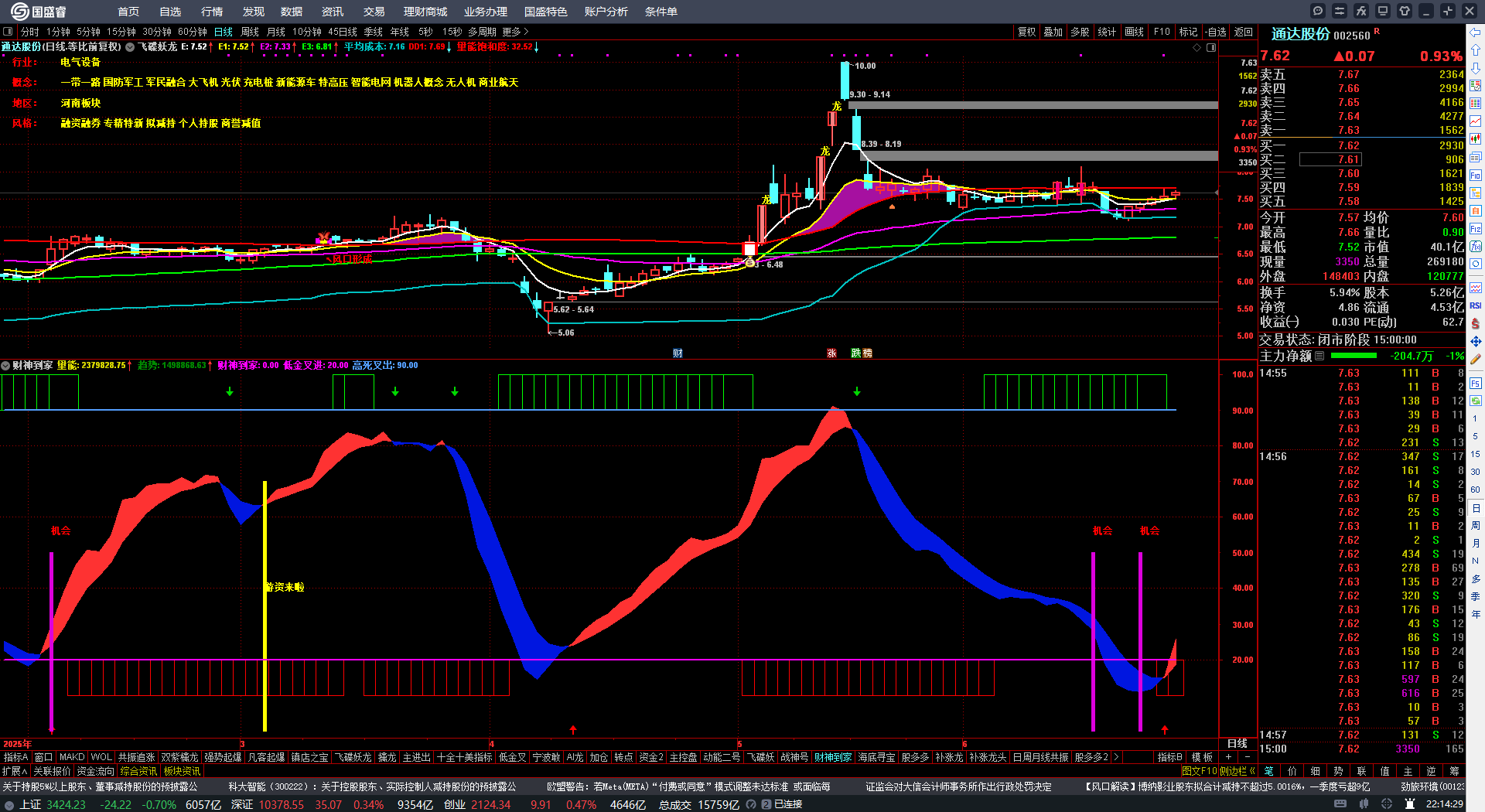Open the settings sliders icon in title bar

coord(1340,11)
